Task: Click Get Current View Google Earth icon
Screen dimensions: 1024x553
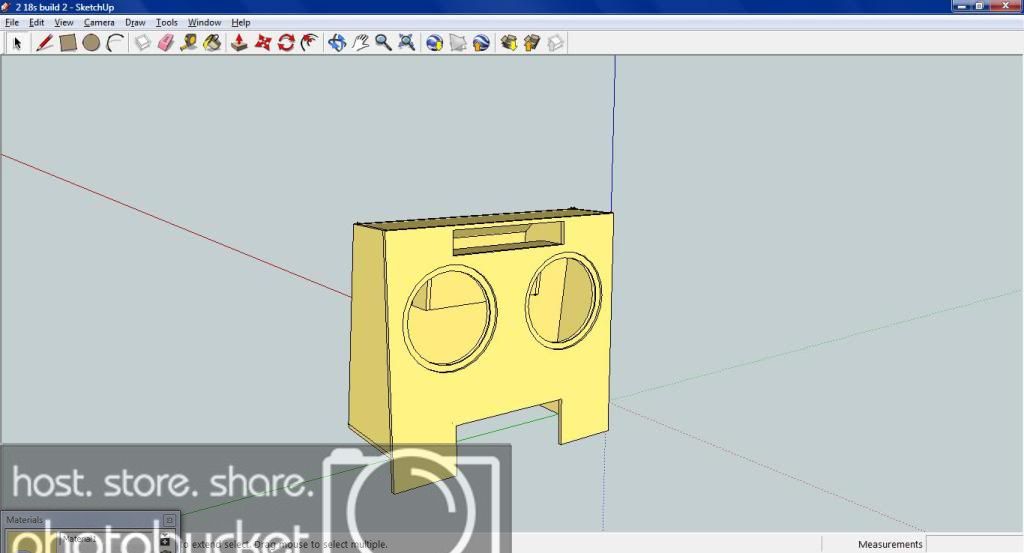Action: tap(434, 43)
